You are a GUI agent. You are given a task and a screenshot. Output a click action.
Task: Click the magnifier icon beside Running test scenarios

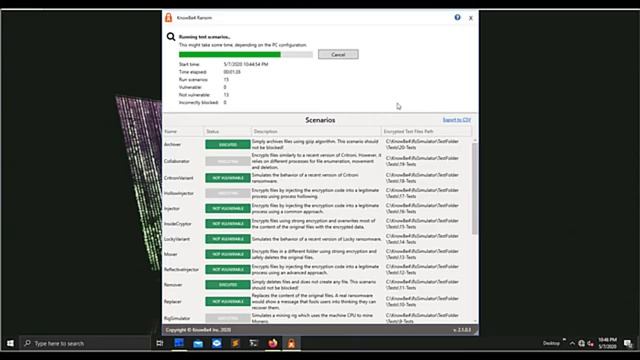171,37
